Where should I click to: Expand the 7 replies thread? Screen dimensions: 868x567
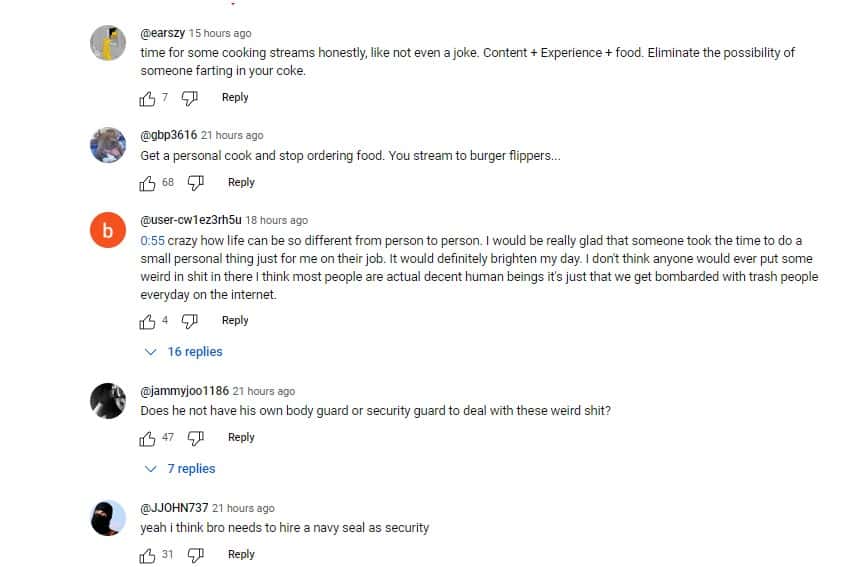[x=181, y=469]
